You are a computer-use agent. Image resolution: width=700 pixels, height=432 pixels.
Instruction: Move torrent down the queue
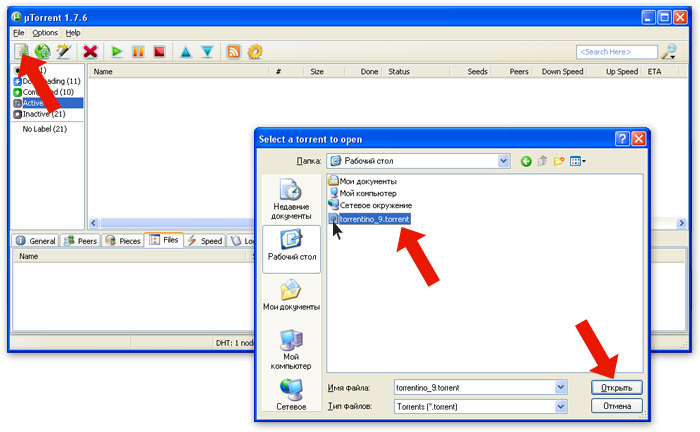[207, 52]
